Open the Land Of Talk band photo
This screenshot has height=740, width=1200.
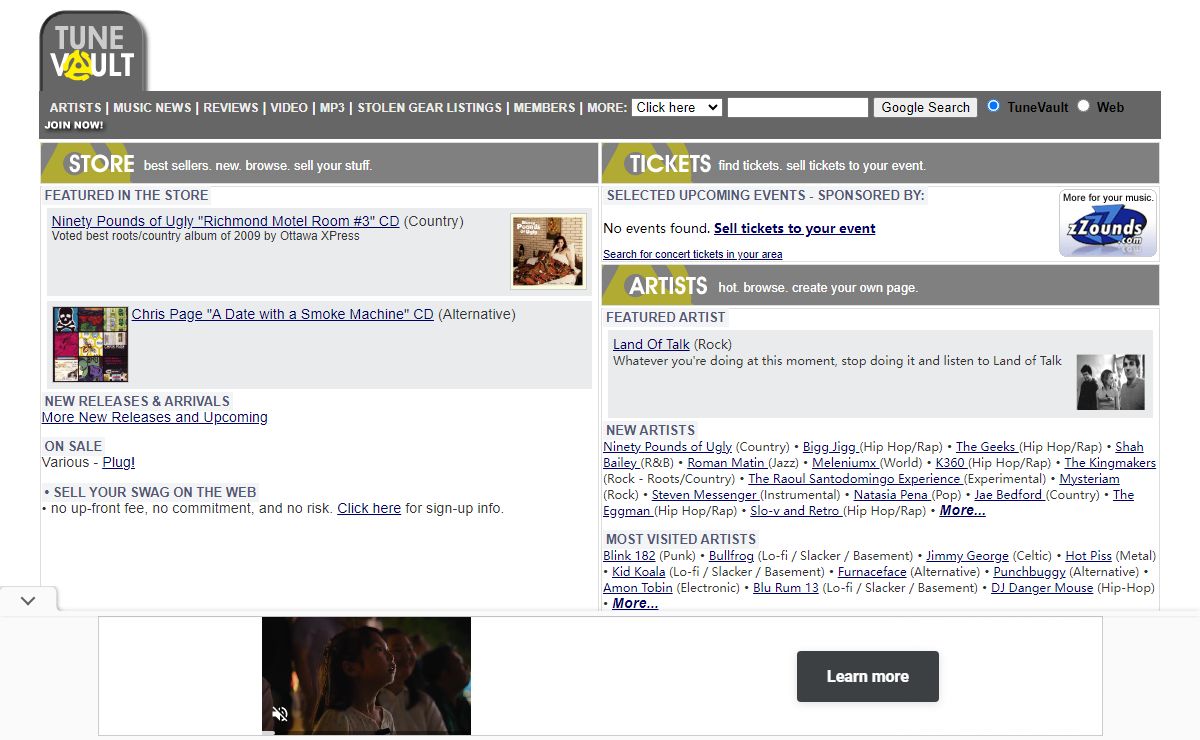pos(1110,382)
